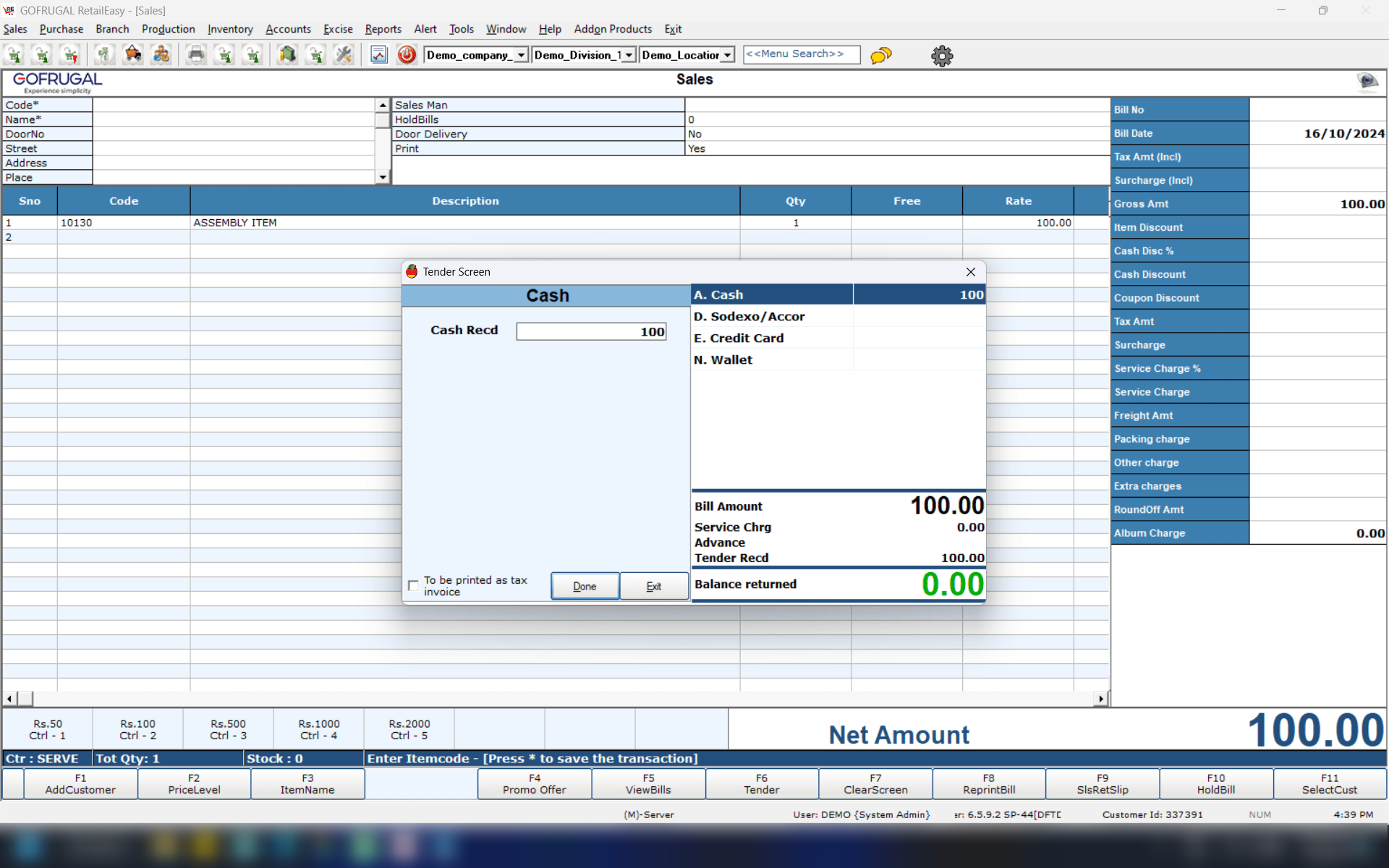Image resolution: width=1389 pixels, height=868 pixels.
Task: Check 'To be printed as tax invoice'
Action: (413, 585)
